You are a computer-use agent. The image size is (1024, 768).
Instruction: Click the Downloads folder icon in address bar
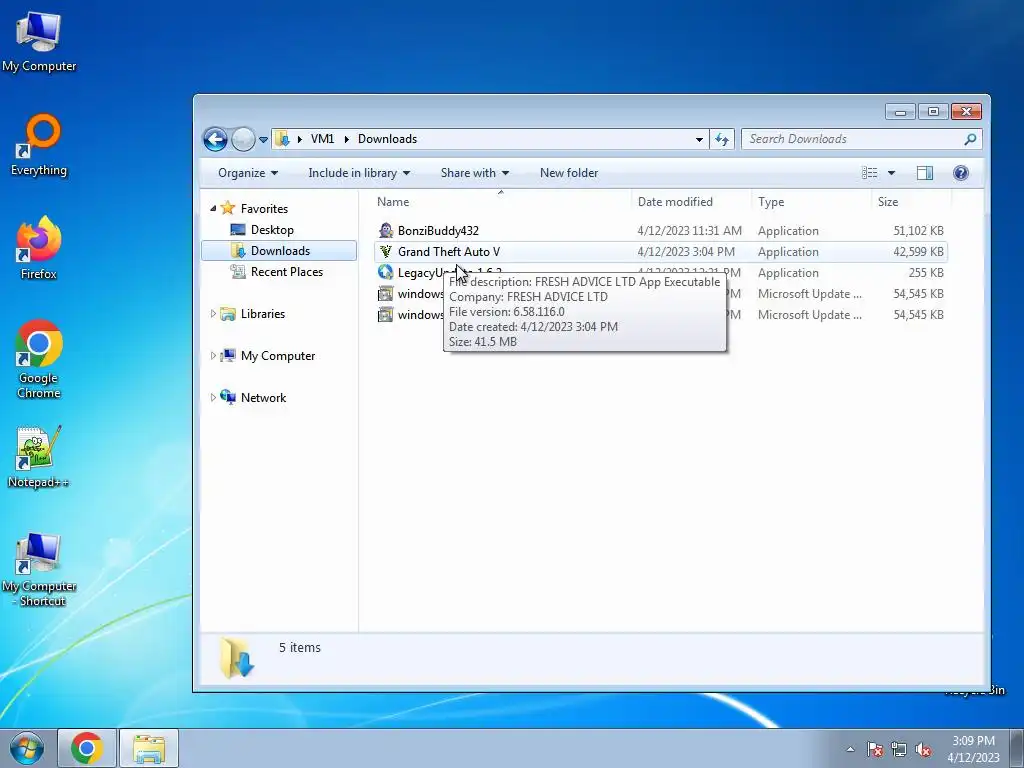[282, 138]
